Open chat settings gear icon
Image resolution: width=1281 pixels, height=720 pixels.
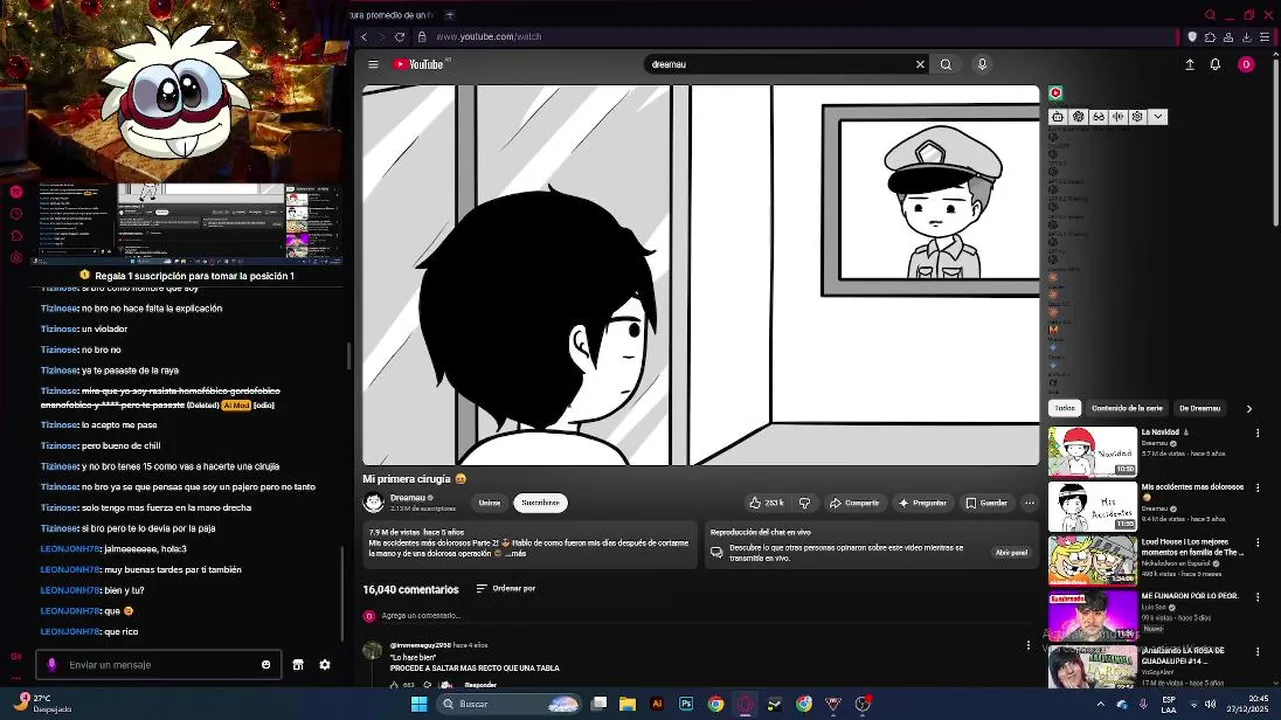[x=325, y=665]
